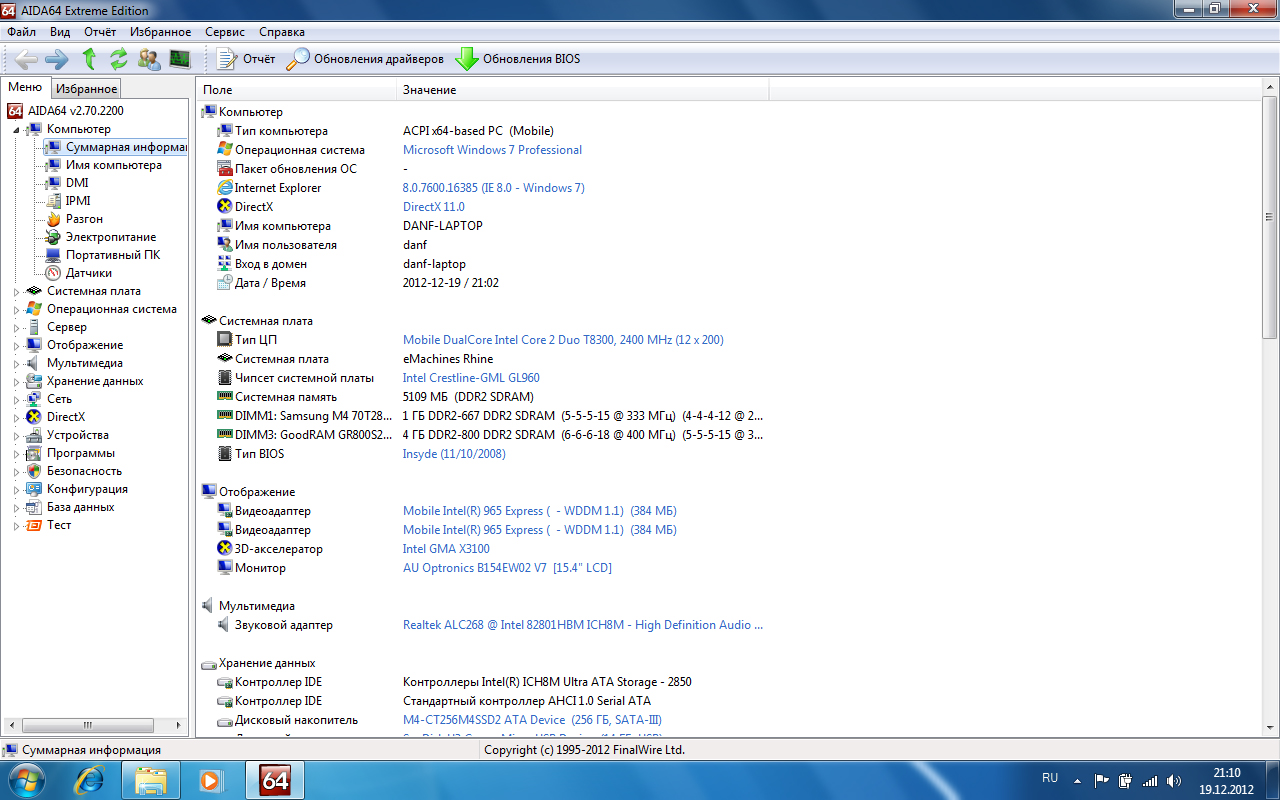Viewport: 1280px width, 800px height.
Task: Expand the Операционная система tree node
Action: (17, 310)
